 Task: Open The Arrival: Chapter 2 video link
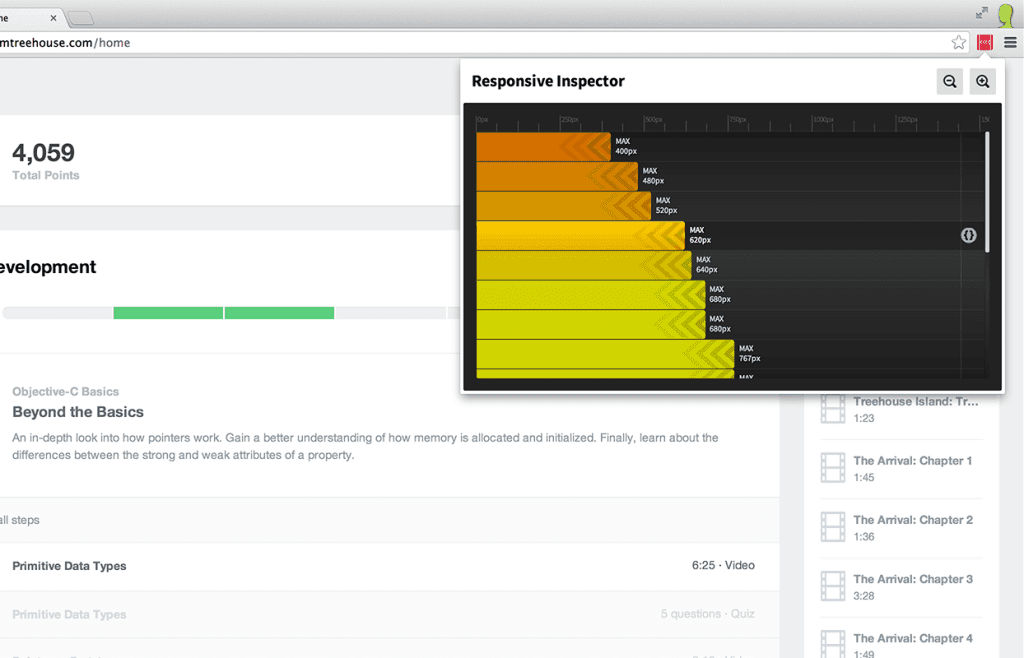(x=912, y=519)
